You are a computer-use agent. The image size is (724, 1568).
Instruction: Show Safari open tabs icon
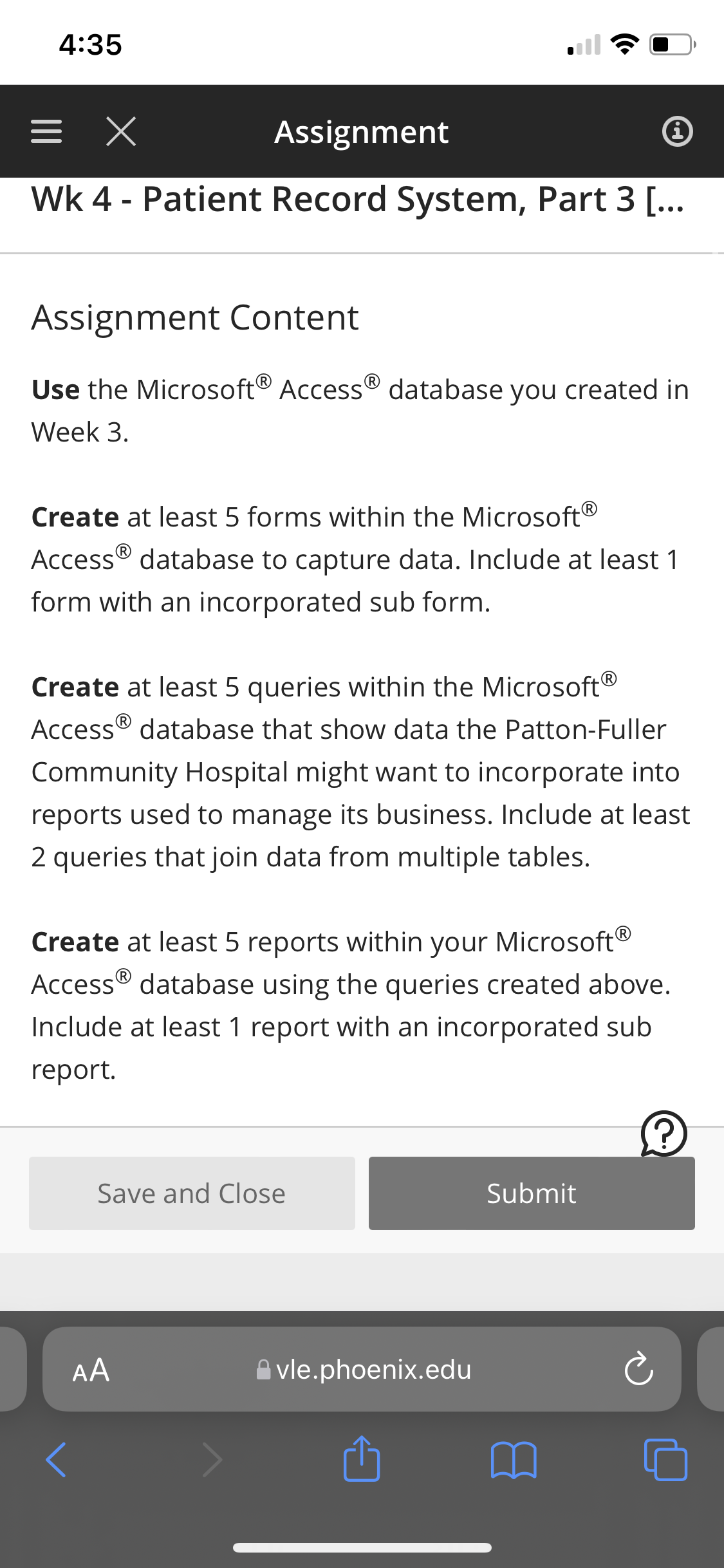click(665, 1459)
